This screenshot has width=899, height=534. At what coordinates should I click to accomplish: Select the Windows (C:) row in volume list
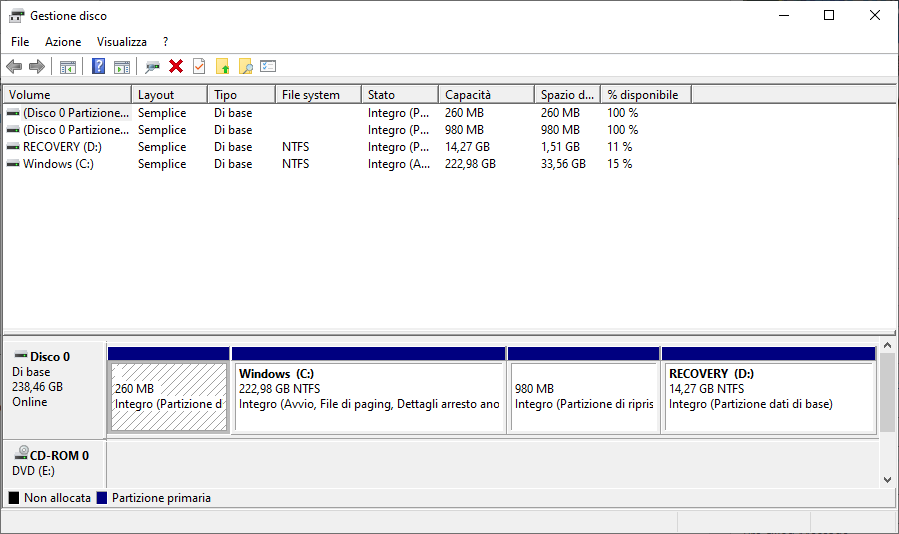pos(348,164)
